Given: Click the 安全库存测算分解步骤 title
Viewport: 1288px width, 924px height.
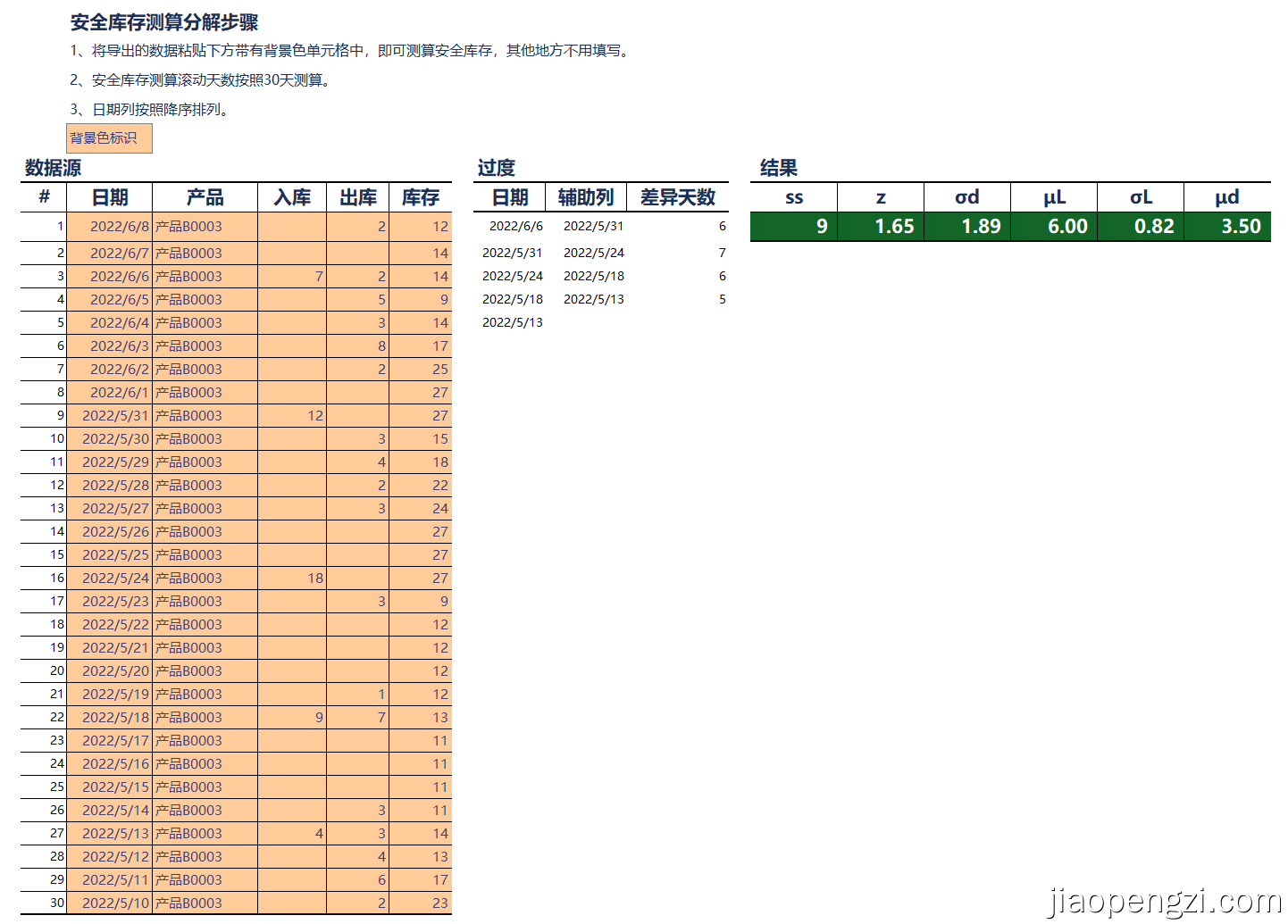Looking at the screenshot, I should pyautogui.click(x=164, y=22).
